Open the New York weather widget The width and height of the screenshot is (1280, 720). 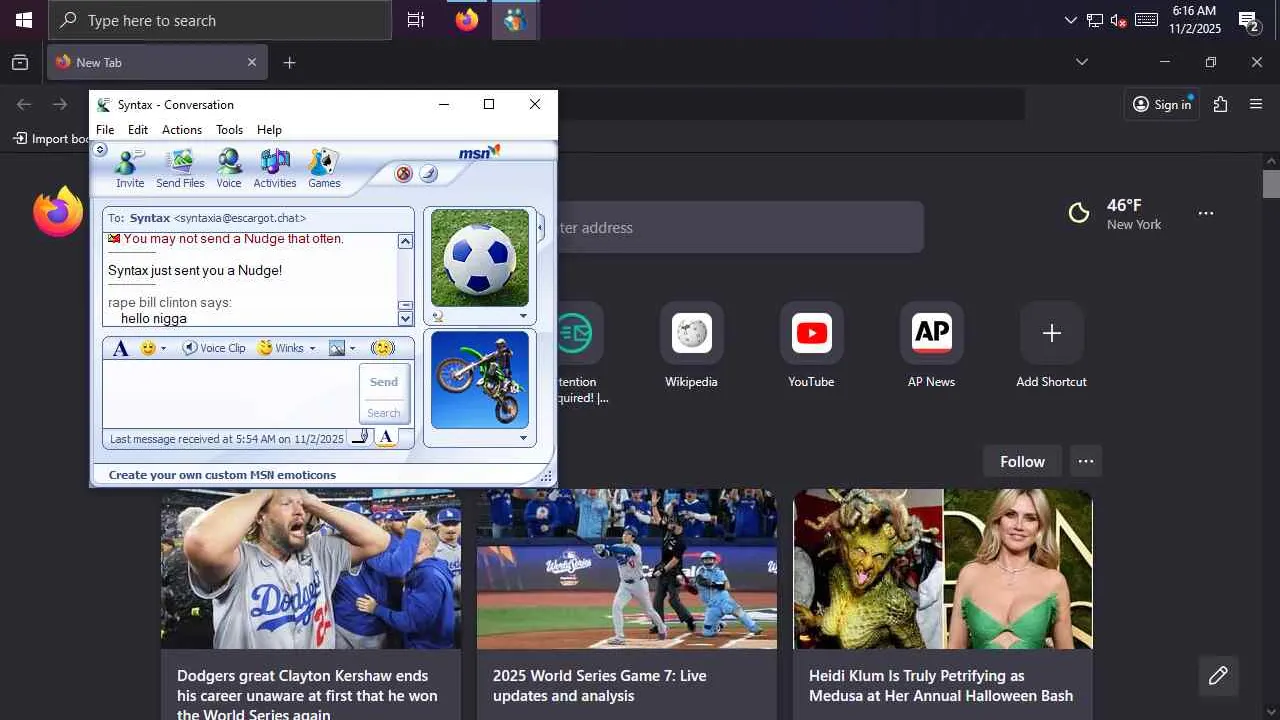tap(1115, 213)
